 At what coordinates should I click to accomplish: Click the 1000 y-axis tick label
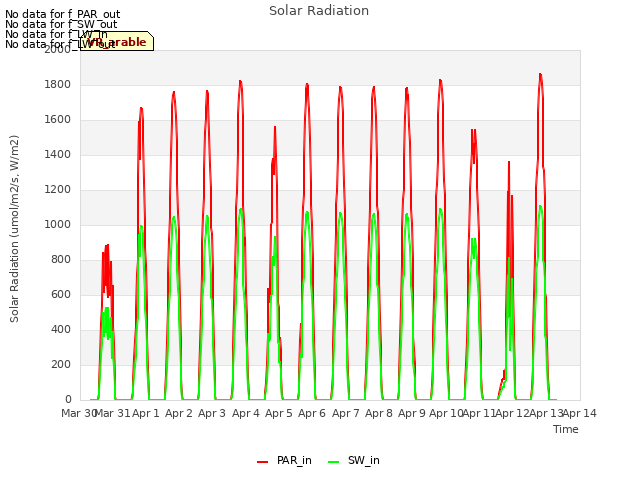pyautogui.click(x=58, y=224)
